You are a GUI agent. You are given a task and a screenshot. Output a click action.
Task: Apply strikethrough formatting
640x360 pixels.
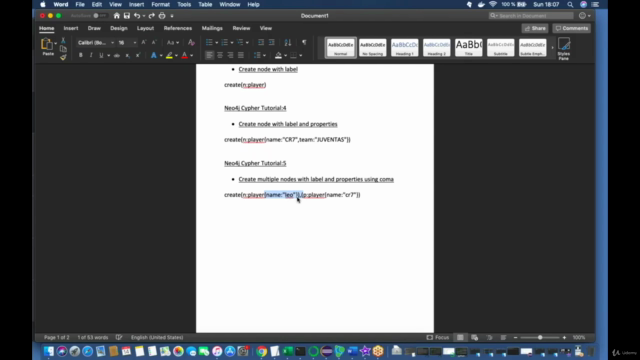tap(117, 55)
